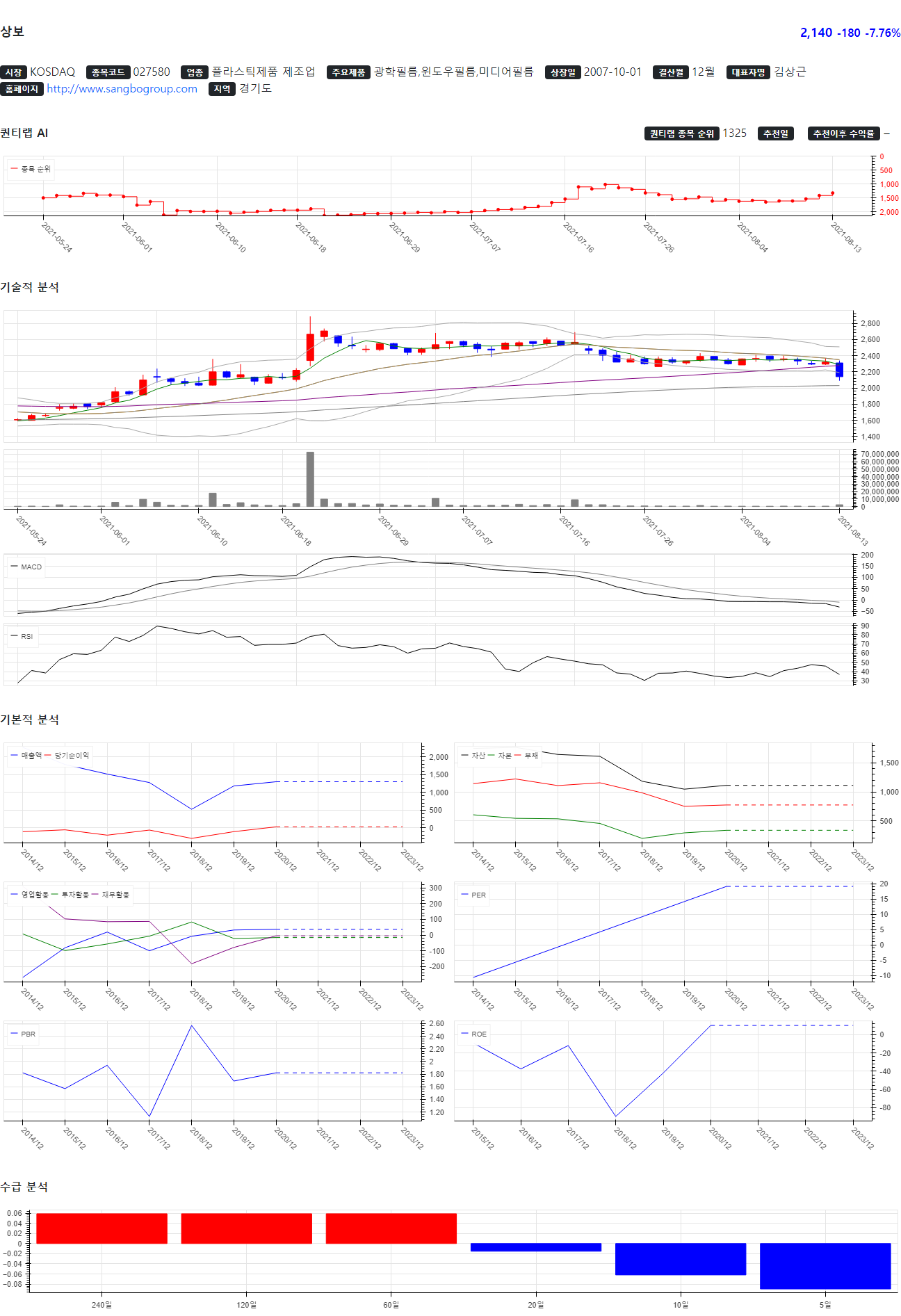
Task: Click the 퀀티랩 종목 순위 badge
Action: [681, 133]
